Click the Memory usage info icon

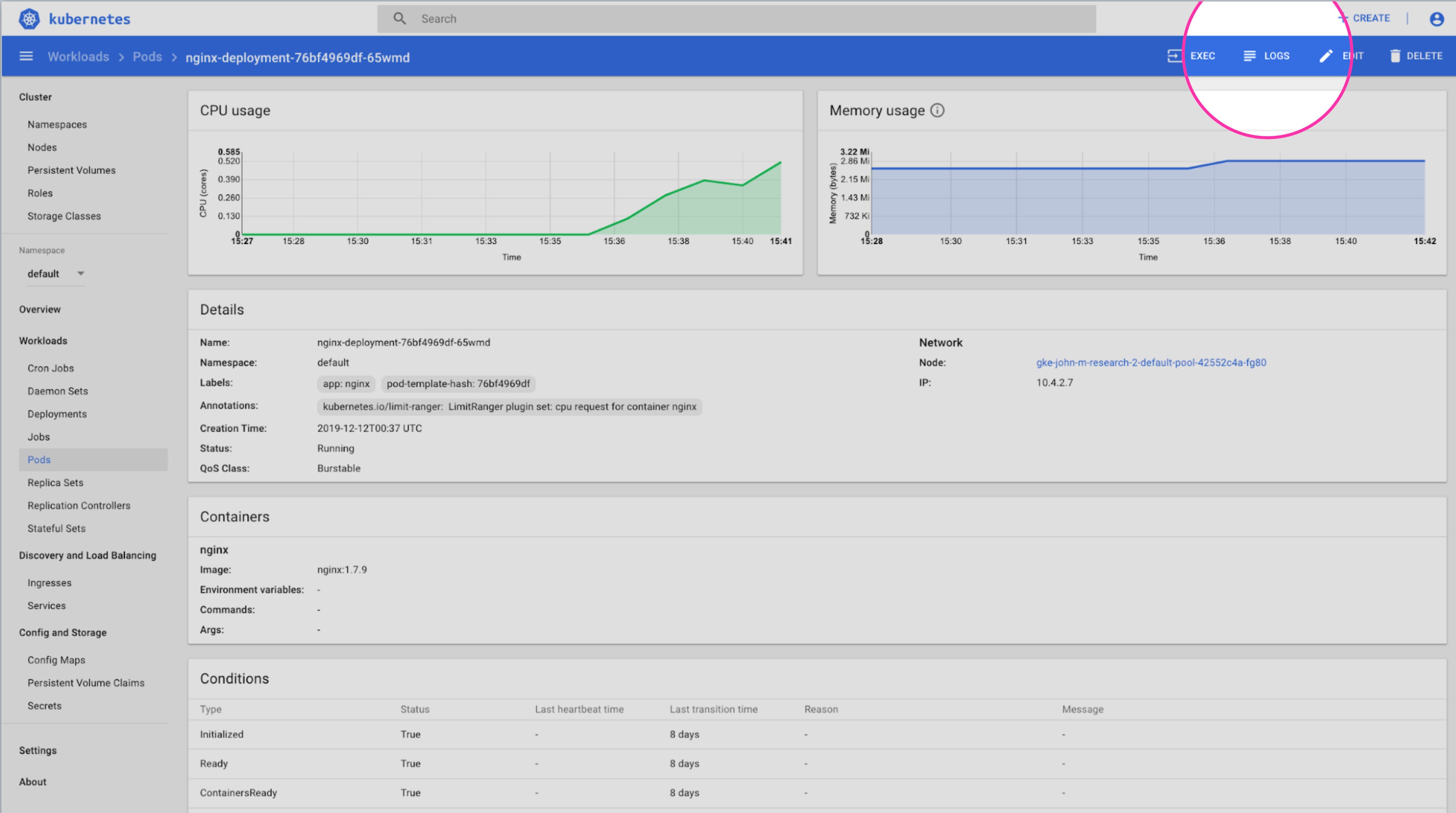[938, 110]
